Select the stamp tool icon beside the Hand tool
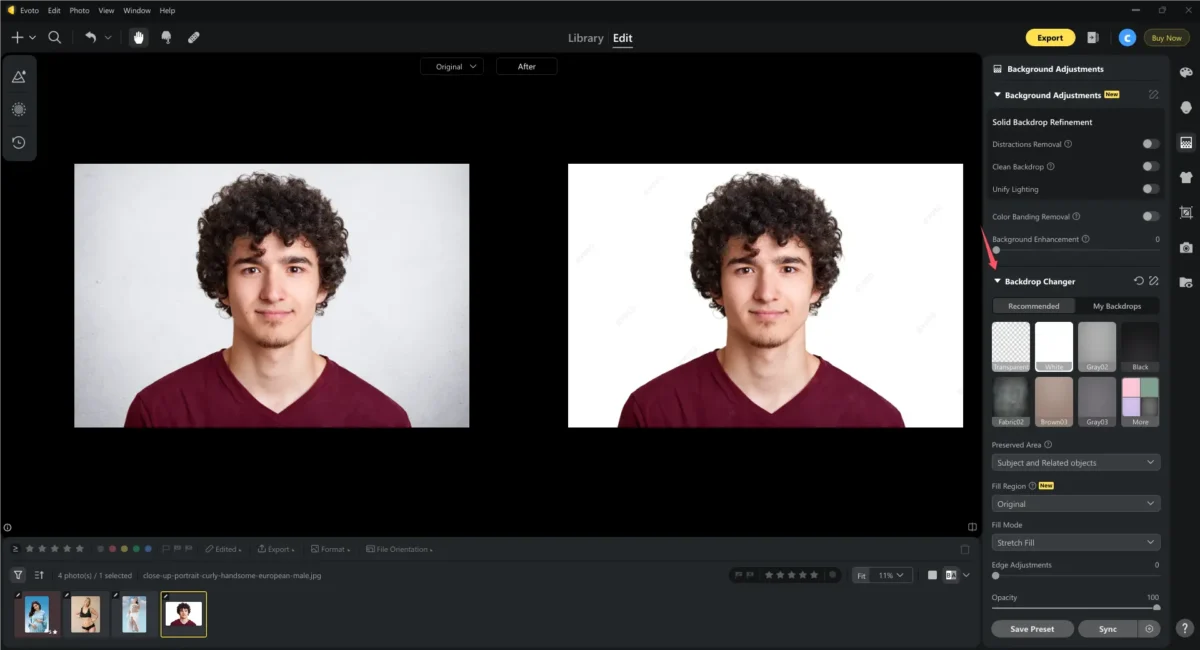Viewport: 1200px width, 650px height. coord(166,37)
